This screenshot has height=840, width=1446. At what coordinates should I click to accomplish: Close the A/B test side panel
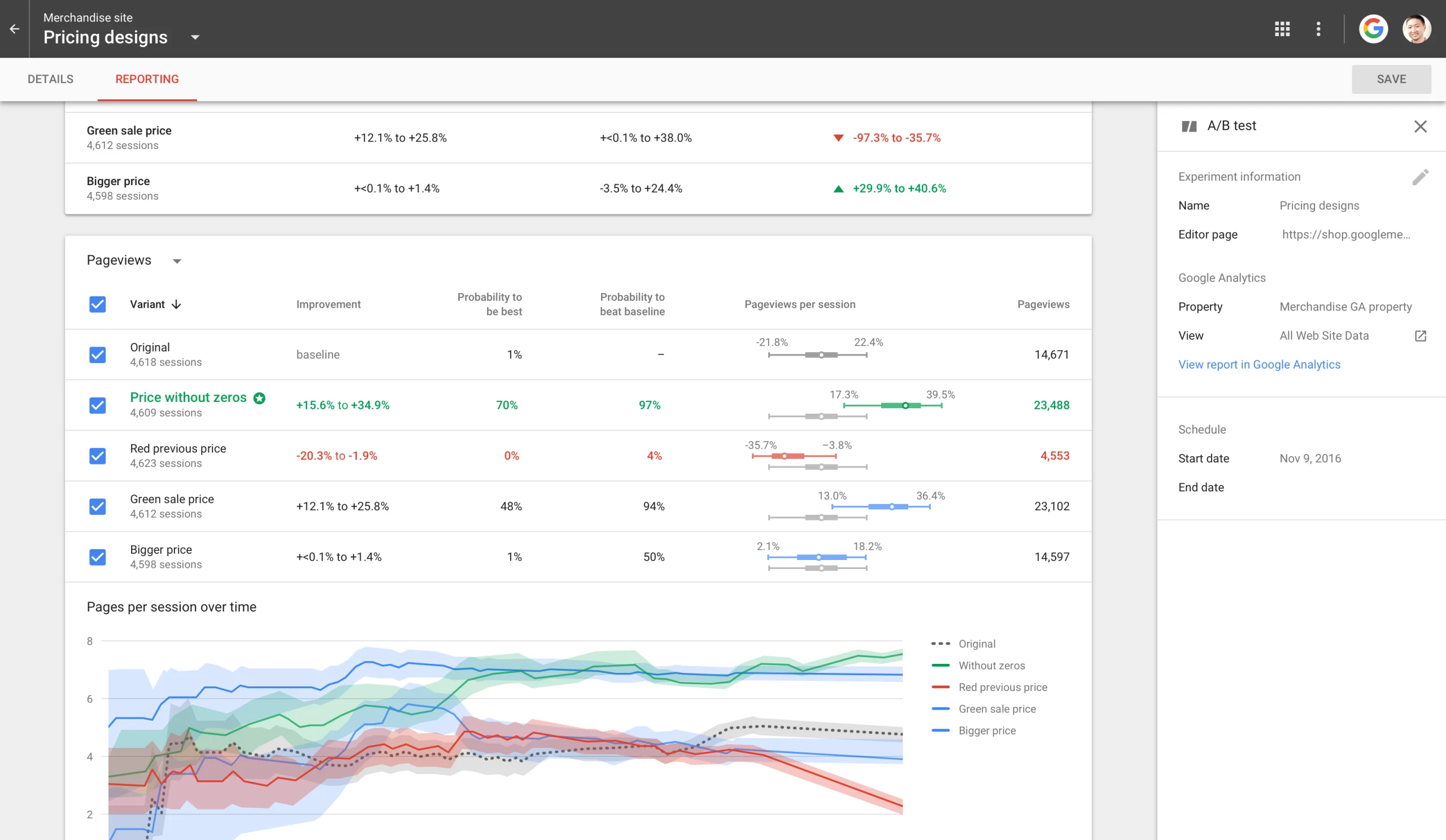[1421, 126]
